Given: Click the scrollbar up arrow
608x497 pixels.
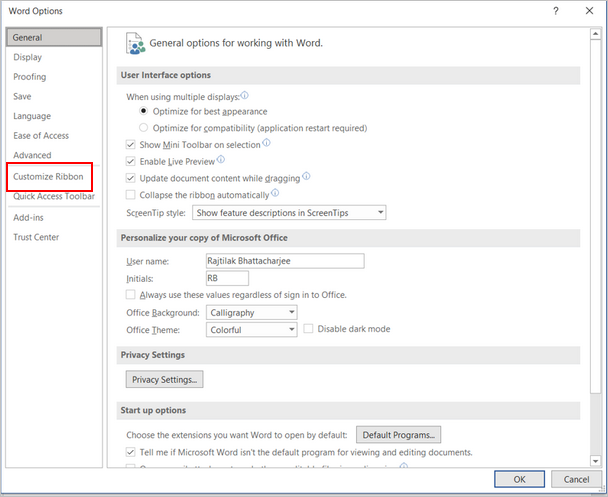Looking at the screenshot, I should [595, 34].
